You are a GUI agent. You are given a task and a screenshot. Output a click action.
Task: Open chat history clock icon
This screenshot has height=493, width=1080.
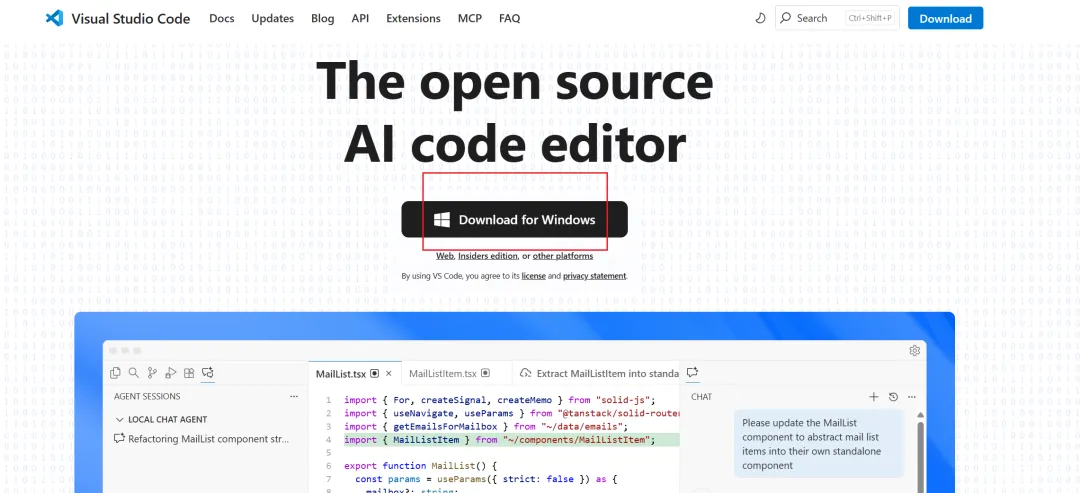(x=893, y=397)
